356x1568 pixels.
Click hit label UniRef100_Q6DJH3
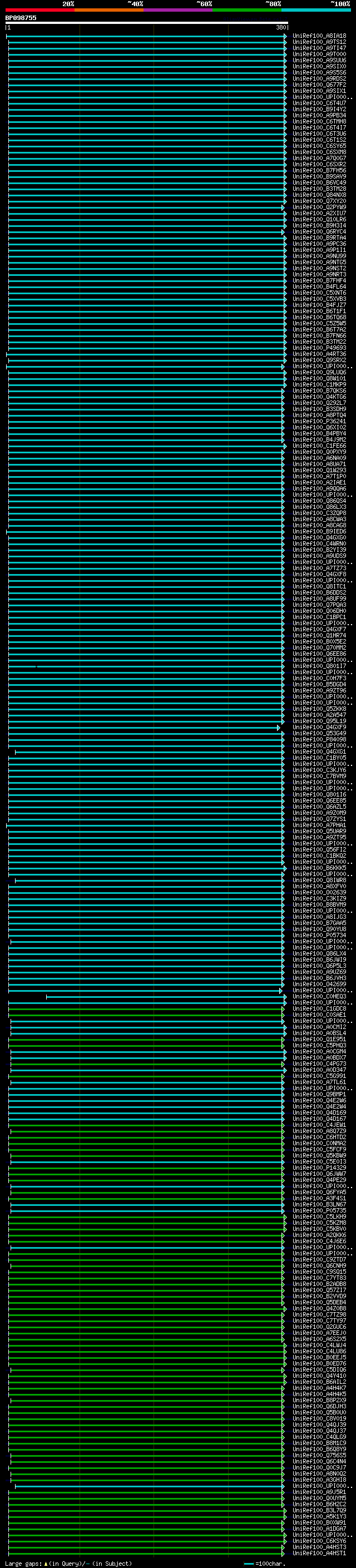tap(319, 1406)
